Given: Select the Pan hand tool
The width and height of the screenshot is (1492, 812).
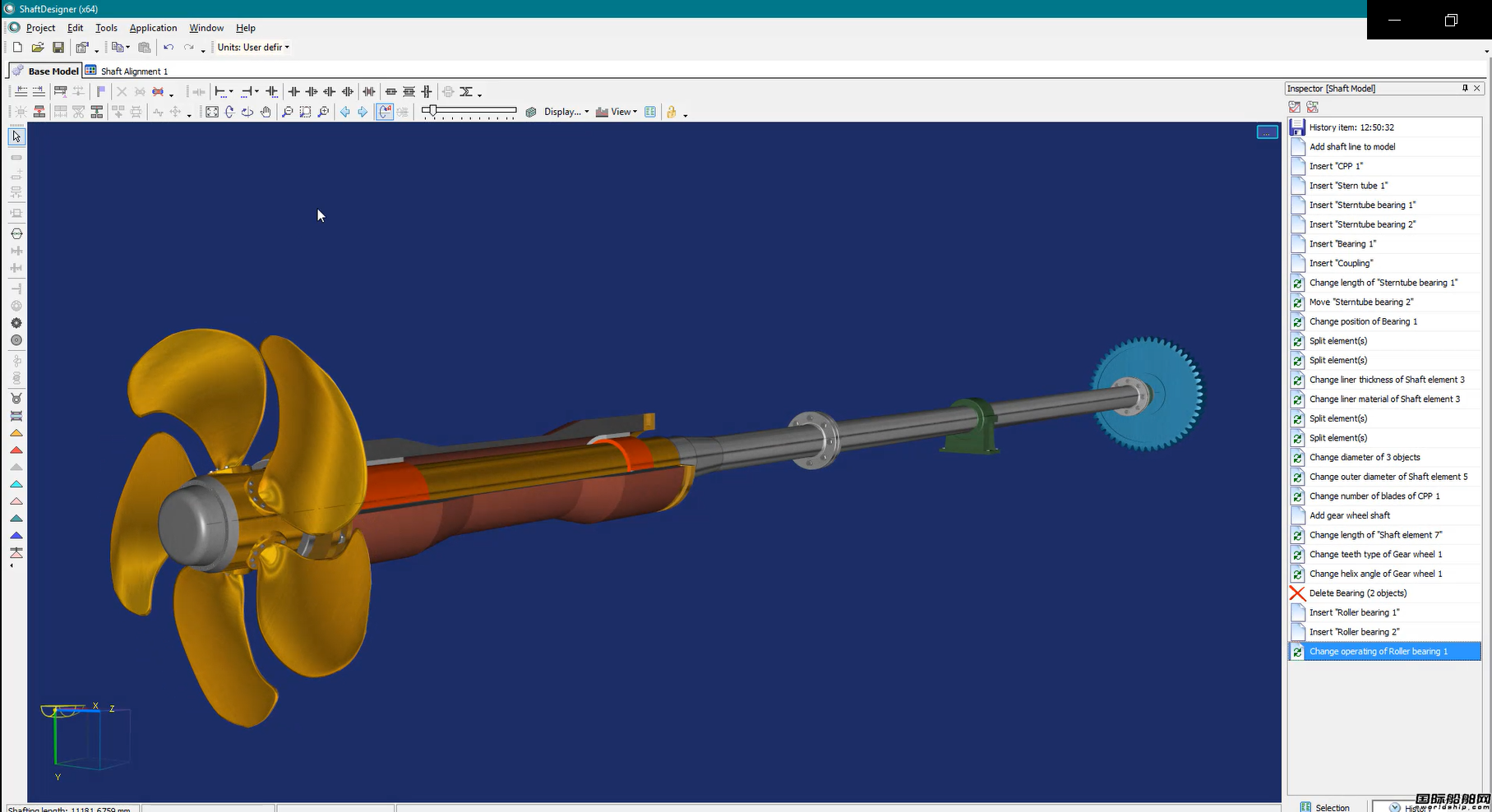Looking at the screenshot, I should [x=266, y=112].
